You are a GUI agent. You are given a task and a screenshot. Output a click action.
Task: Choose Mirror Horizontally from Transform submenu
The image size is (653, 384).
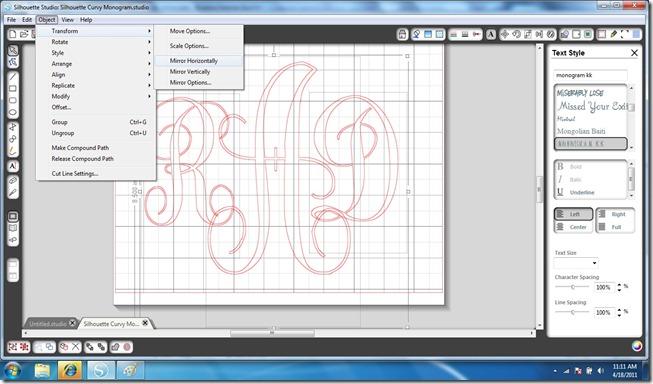(x=199, y=61)
